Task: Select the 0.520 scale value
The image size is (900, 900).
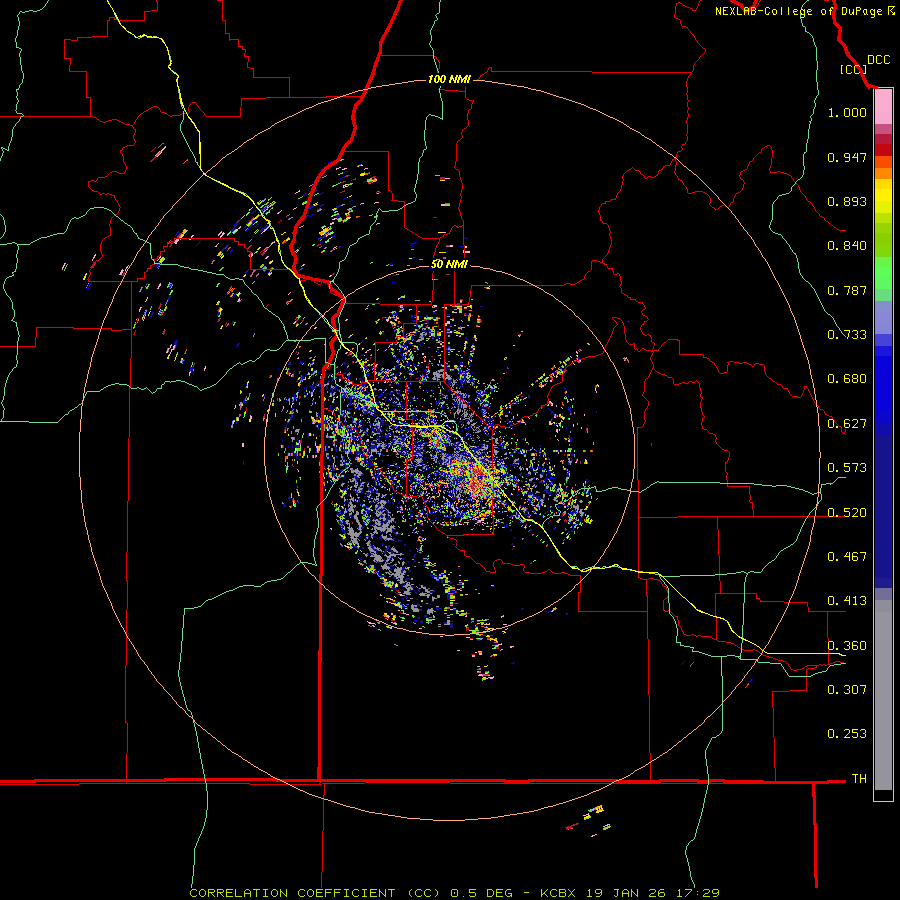Action: 847,513
